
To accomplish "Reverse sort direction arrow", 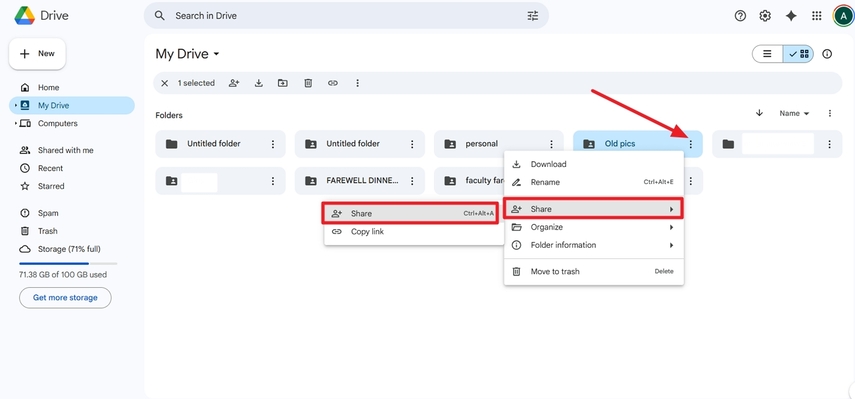I will click(759, 113).
